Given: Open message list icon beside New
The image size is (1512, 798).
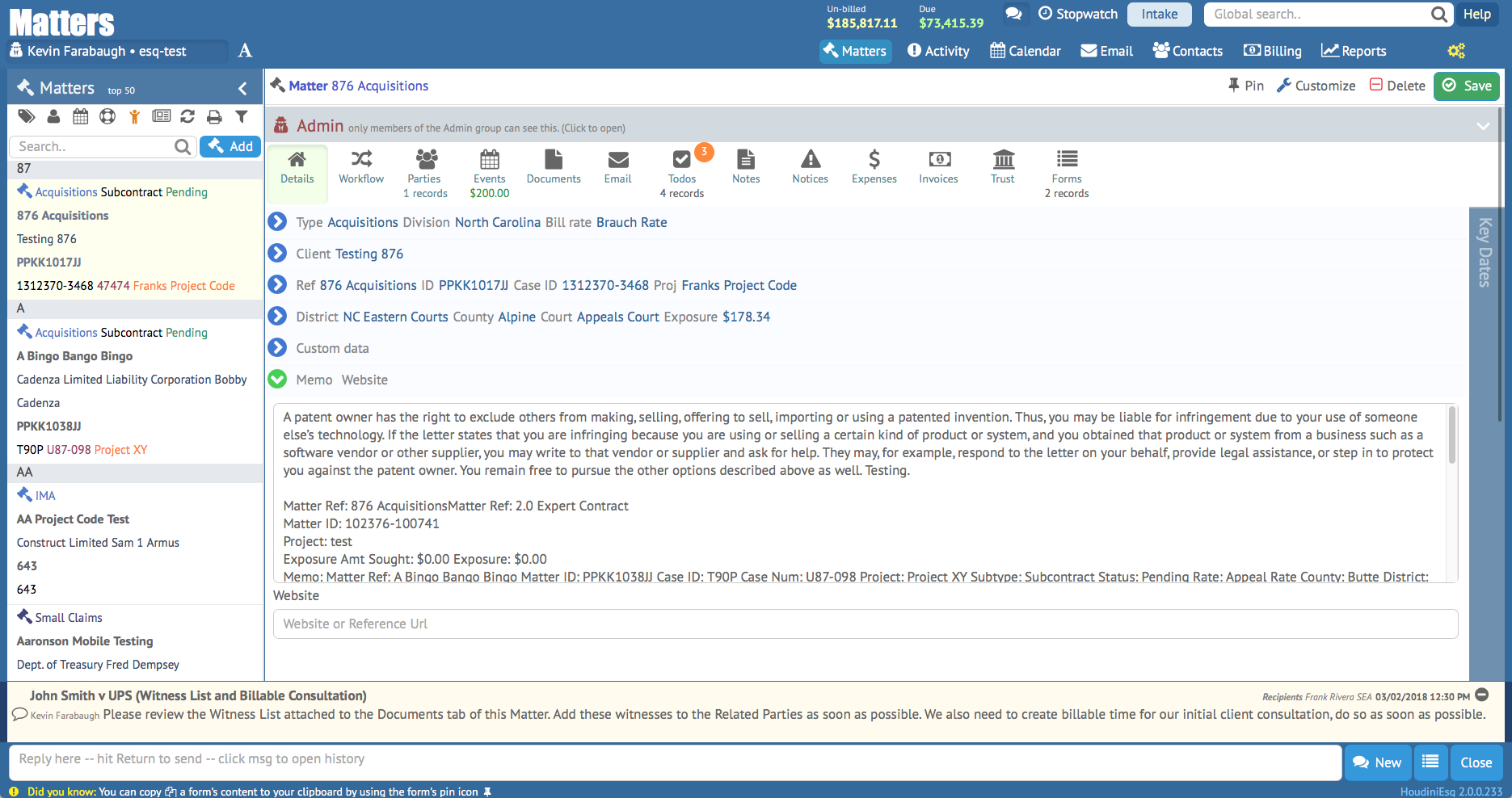Looking at the screenshot, I should pyautogui.click(x=1430, y=762).
